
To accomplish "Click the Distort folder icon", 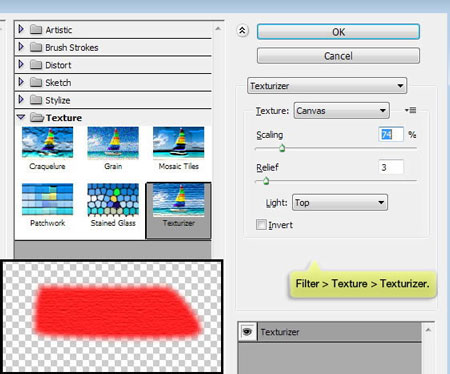I will 36,65.
